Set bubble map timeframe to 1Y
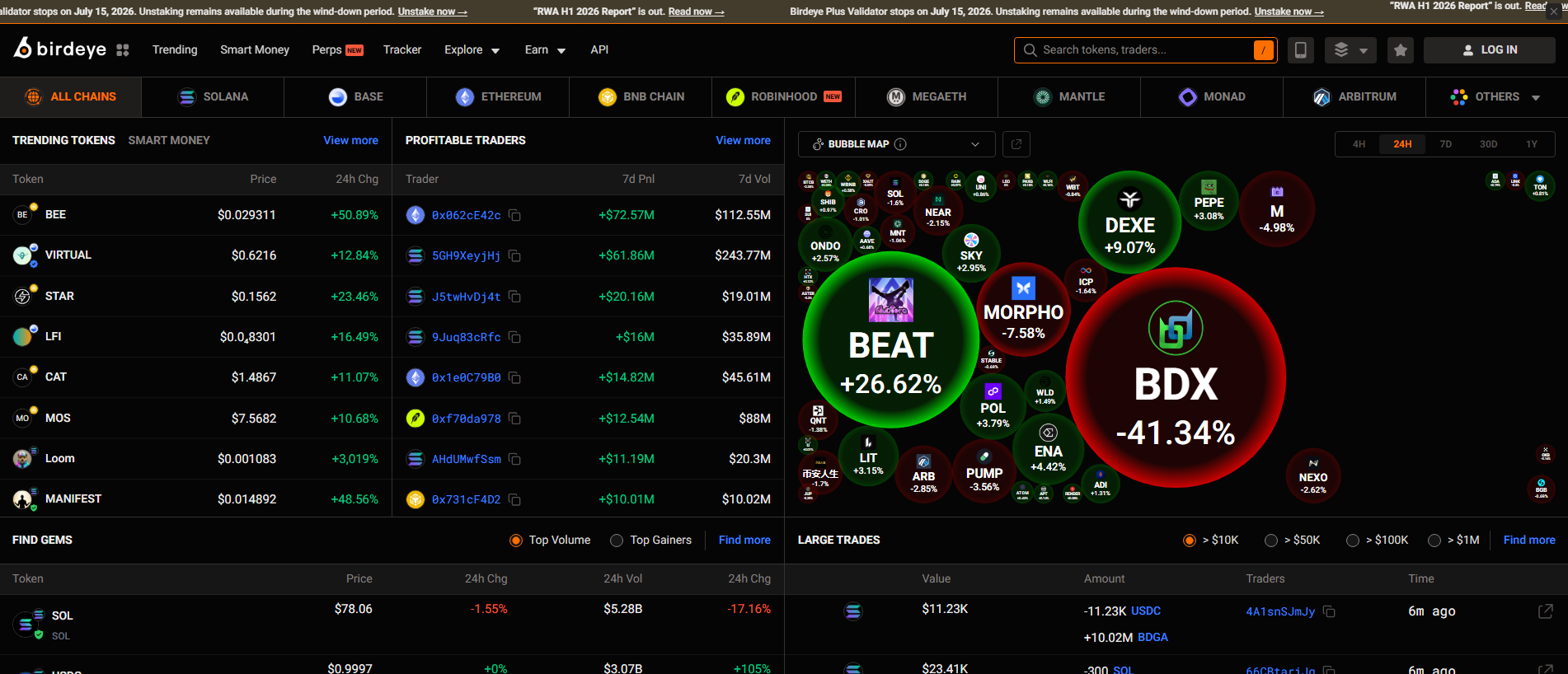1568x674 pixels. point(1531,144)
